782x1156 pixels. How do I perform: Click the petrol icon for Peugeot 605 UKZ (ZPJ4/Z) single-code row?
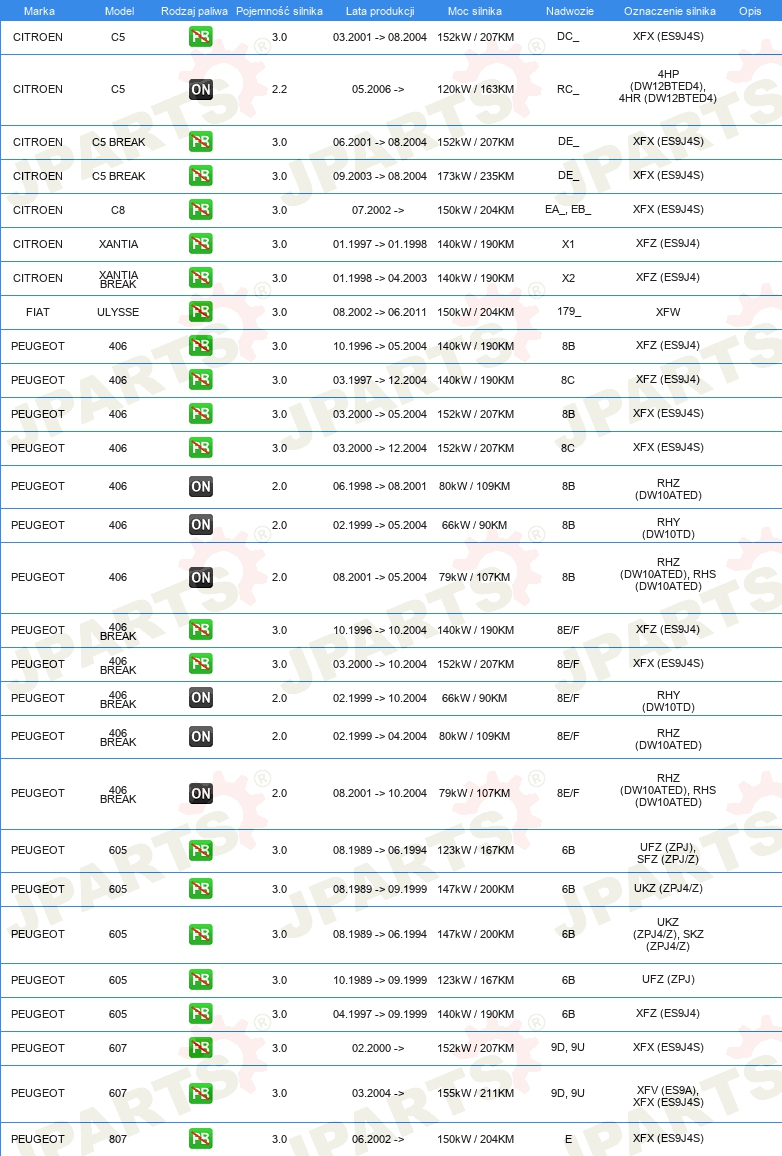[x=200, y=888]
